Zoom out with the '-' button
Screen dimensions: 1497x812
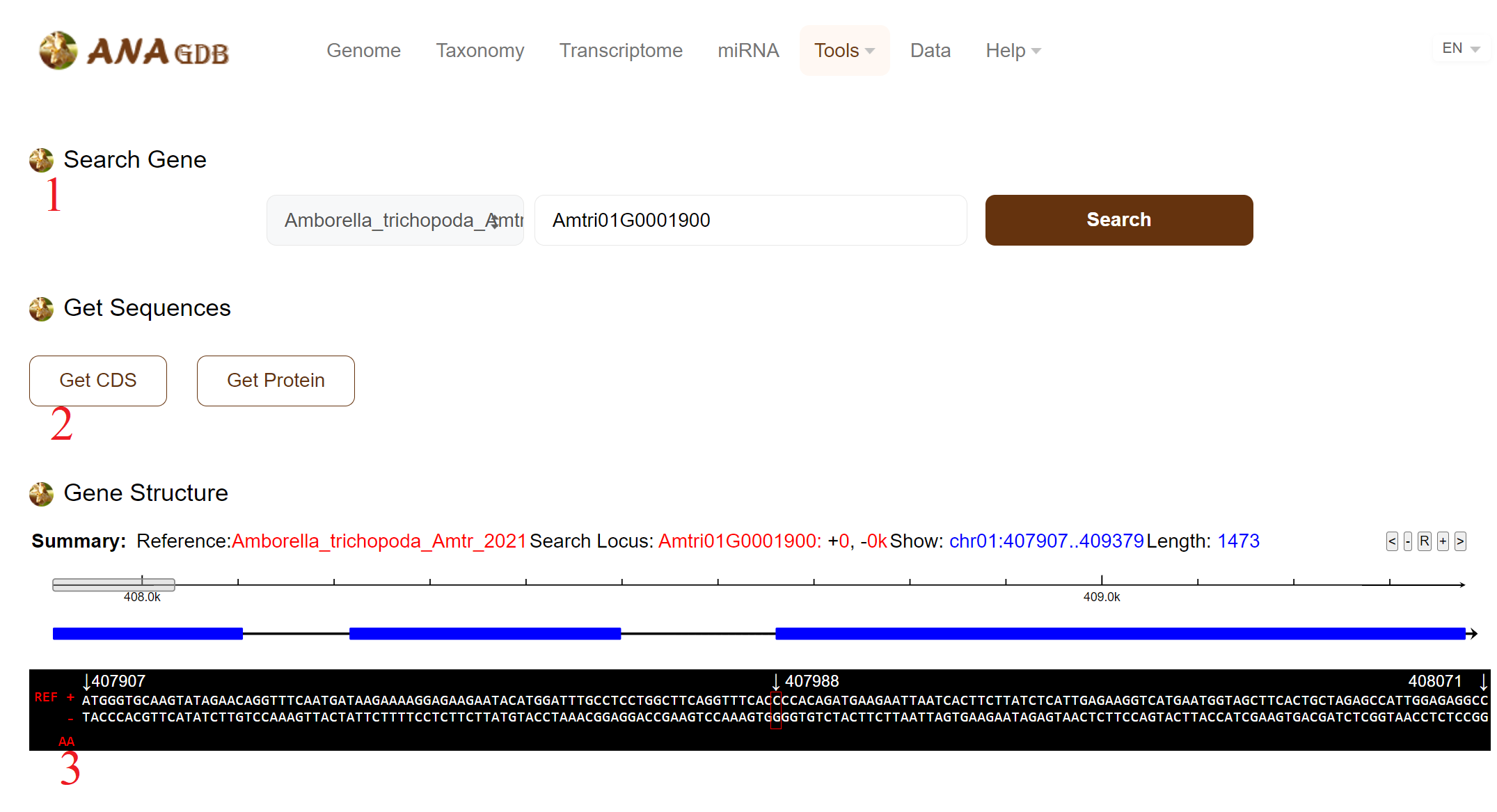tap(1408, 541)
